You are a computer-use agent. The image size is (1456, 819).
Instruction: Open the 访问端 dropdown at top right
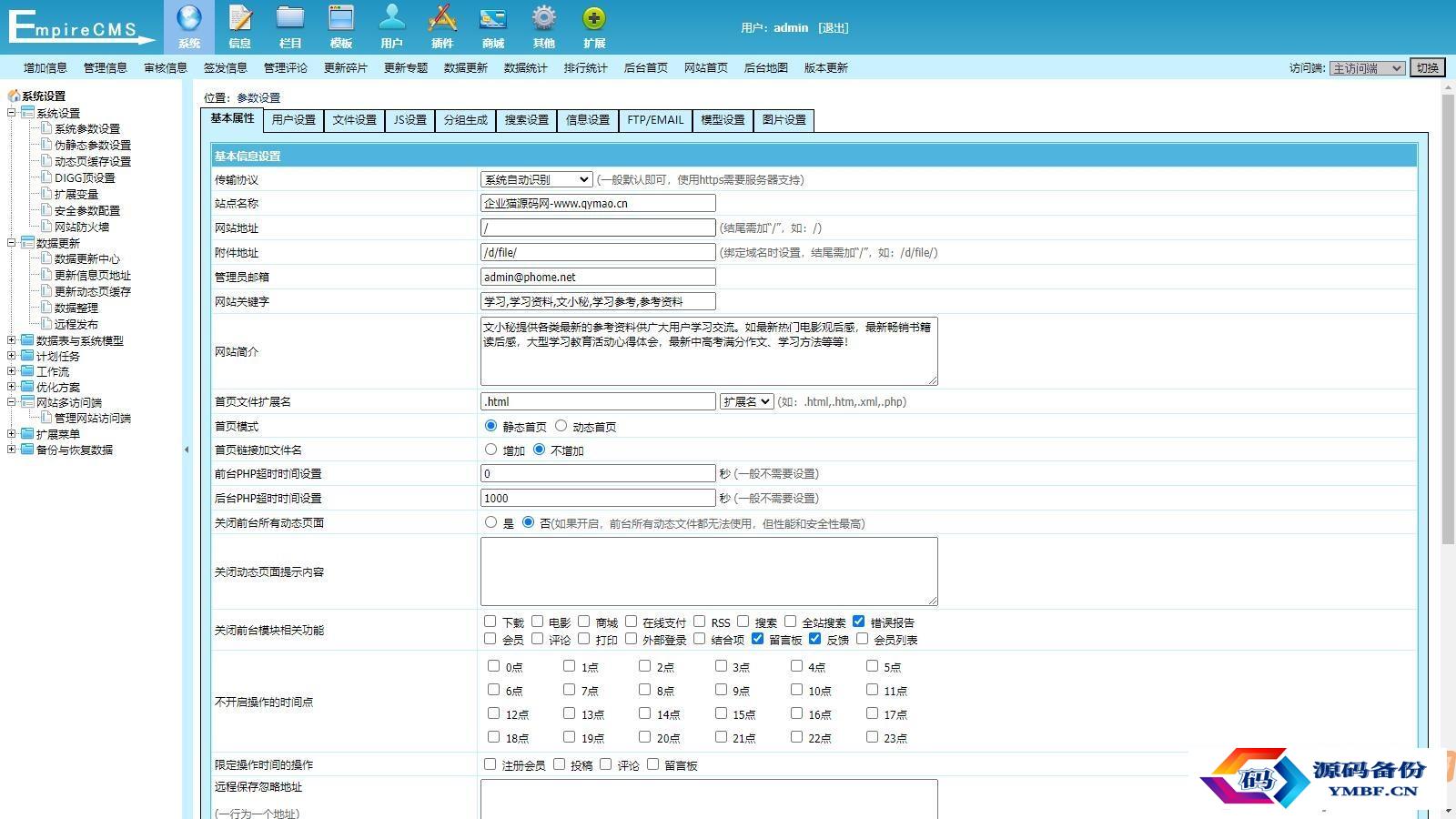point(1367,68)
